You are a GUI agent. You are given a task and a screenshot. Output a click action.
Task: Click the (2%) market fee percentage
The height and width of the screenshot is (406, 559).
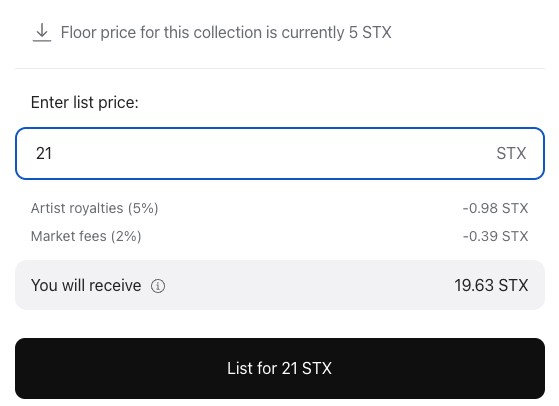tap(126, 236)
